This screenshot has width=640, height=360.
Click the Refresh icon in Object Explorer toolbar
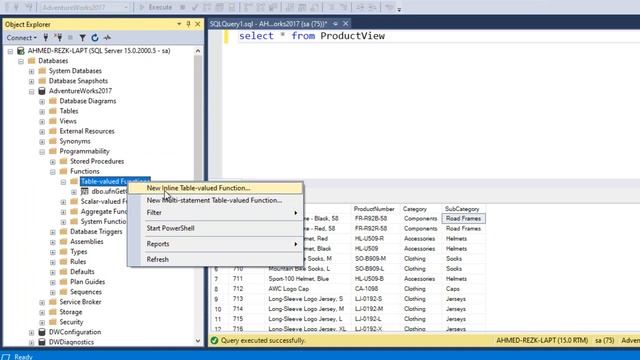pyautogui.click(x=95, y=38)
